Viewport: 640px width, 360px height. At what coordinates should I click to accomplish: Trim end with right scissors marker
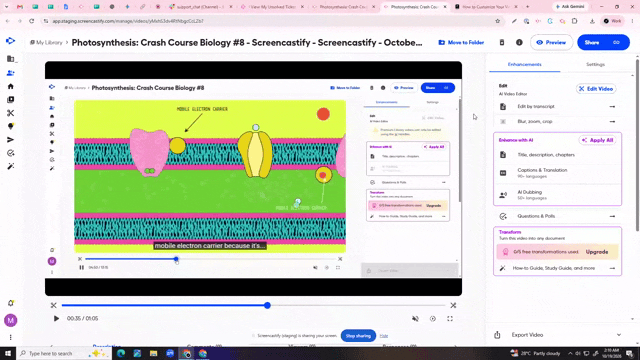(453, 305)
